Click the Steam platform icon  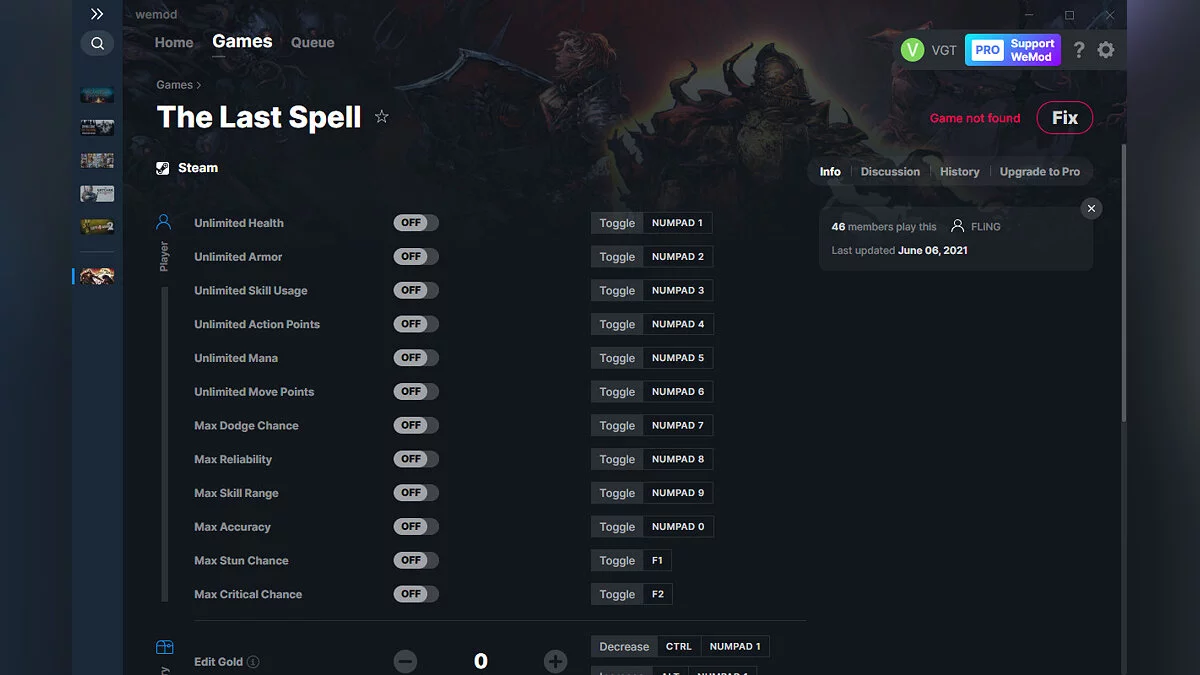click(163, 167)
